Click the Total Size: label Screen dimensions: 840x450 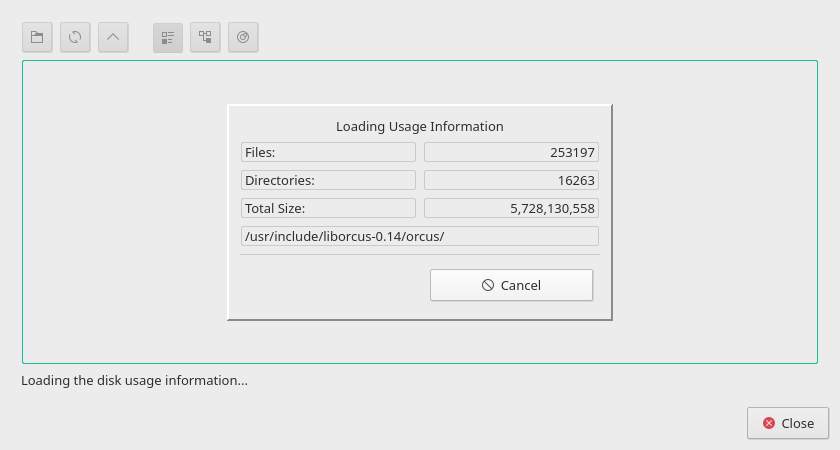tap(328, 208)
